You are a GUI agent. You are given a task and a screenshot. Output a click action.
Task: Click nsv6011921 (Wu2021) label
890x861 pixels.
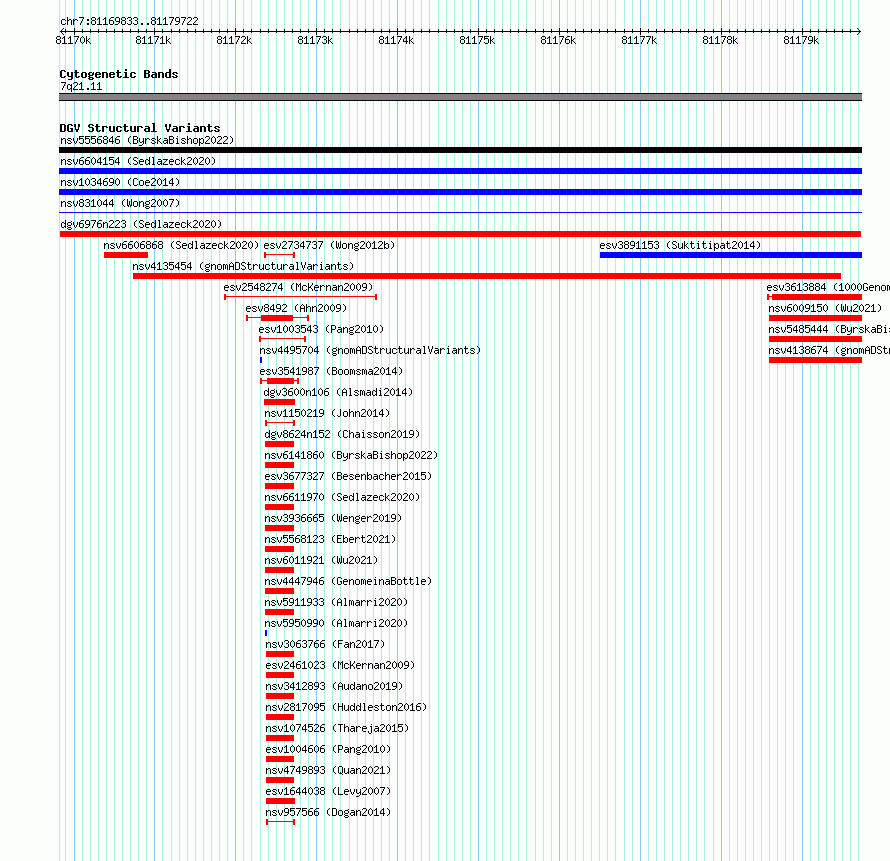(321, 560)
